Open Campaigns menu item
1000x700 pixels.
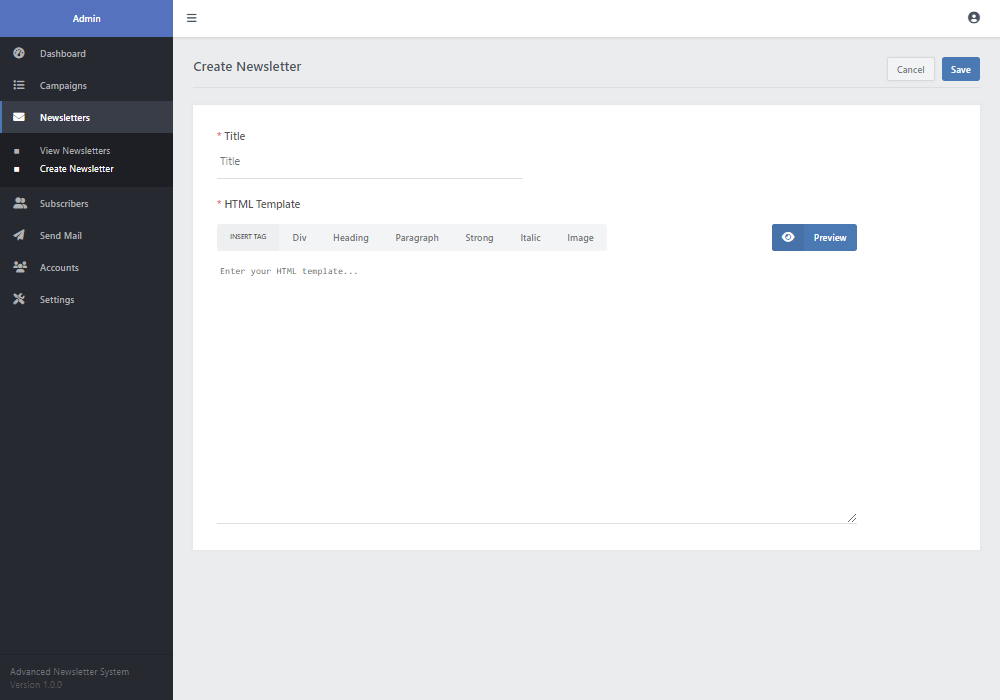point(86,85)
